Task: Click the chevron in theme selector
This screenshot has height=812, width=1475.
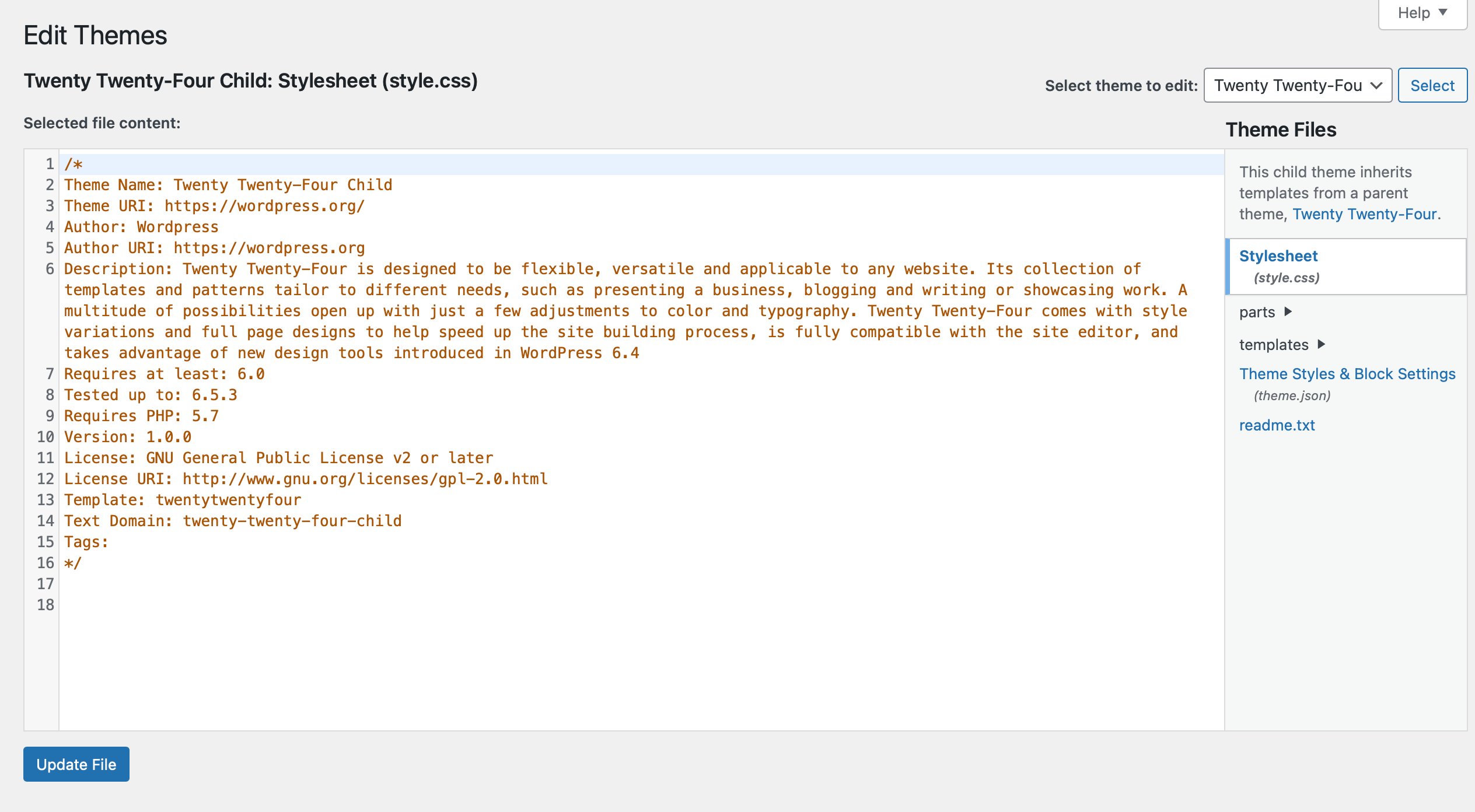Action: [1376, 86]
